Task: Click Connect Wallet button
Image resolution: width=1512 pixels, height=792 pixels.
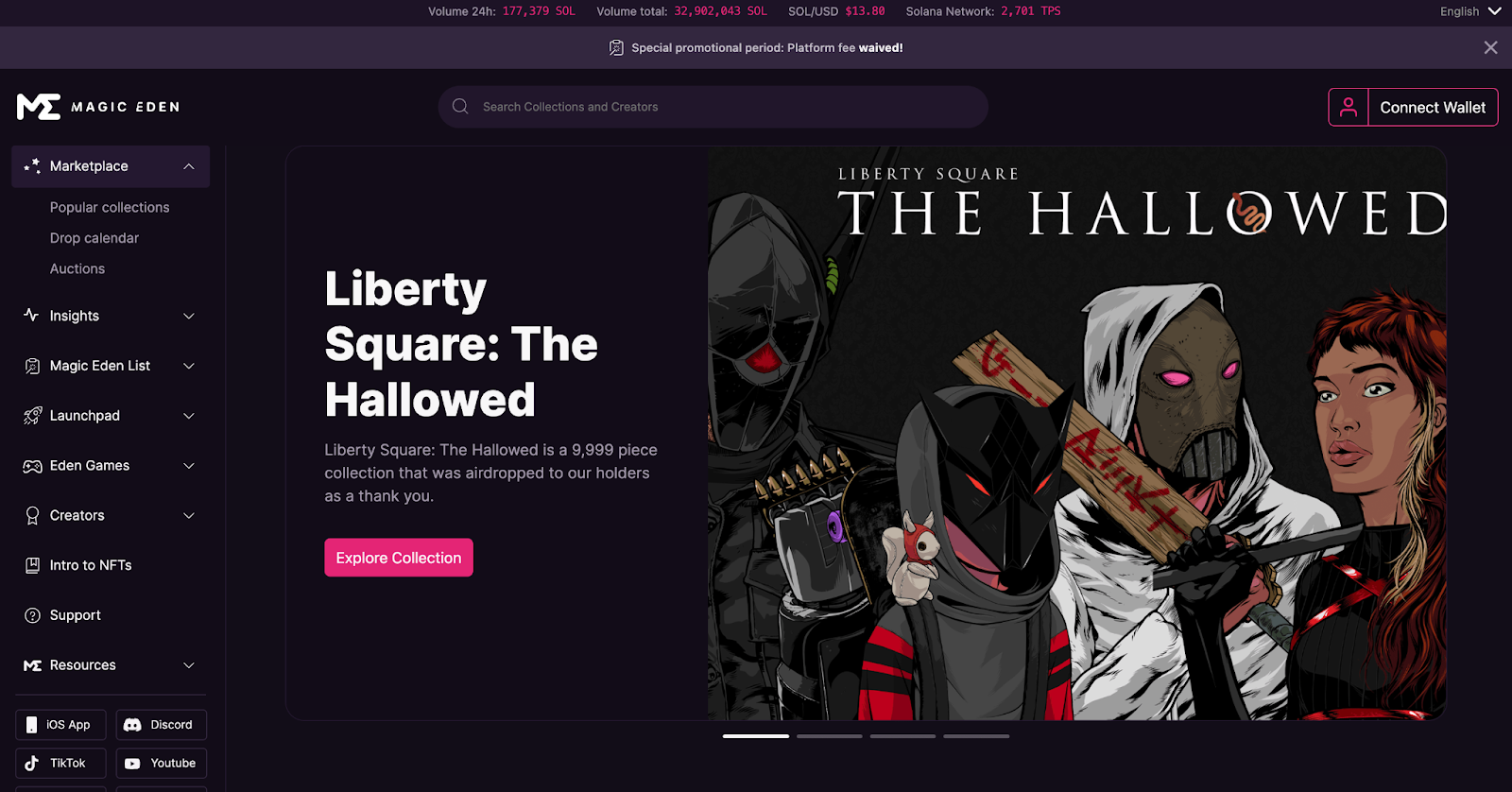Action: point(1433,108)
